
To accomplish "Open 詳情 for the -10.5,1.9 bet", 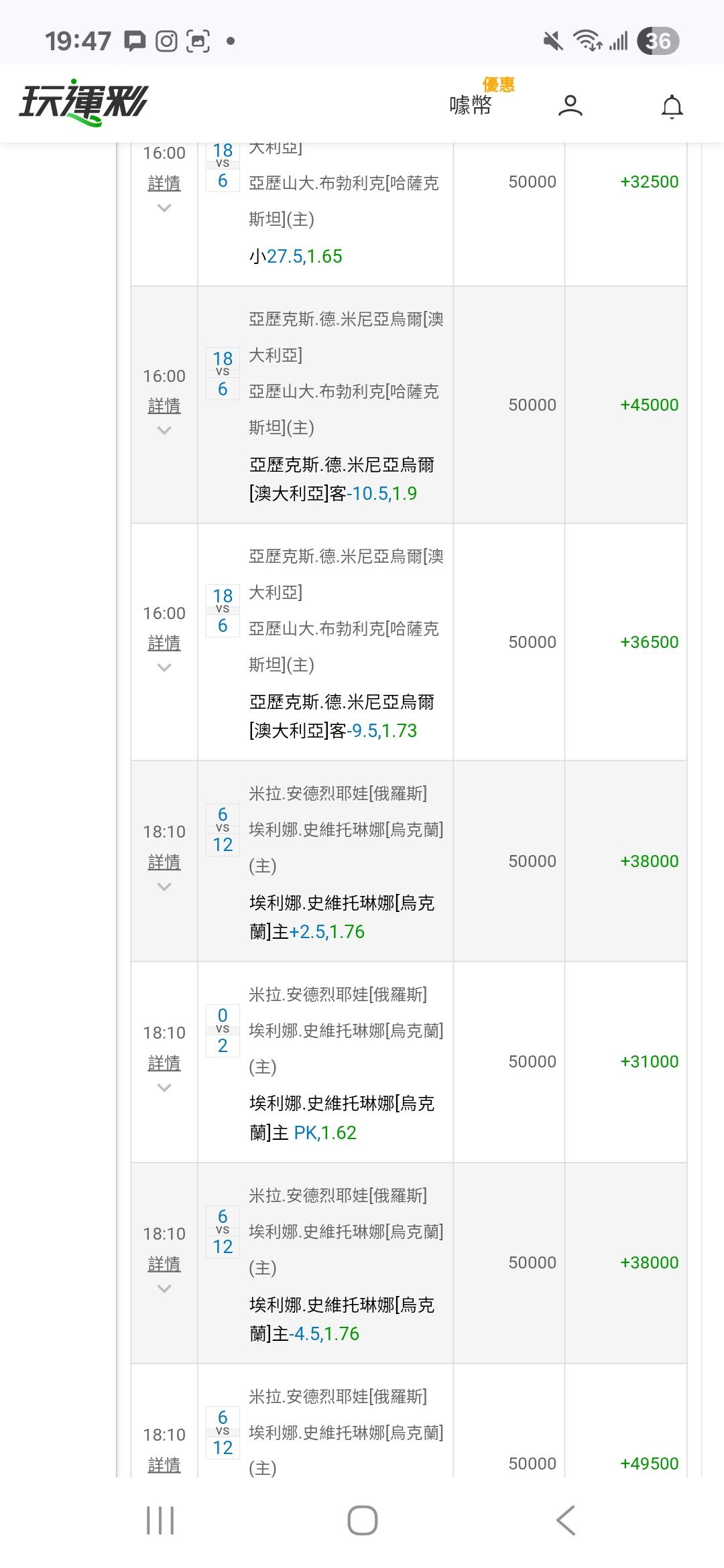I will pyautogui.click(x=164, y=406).
